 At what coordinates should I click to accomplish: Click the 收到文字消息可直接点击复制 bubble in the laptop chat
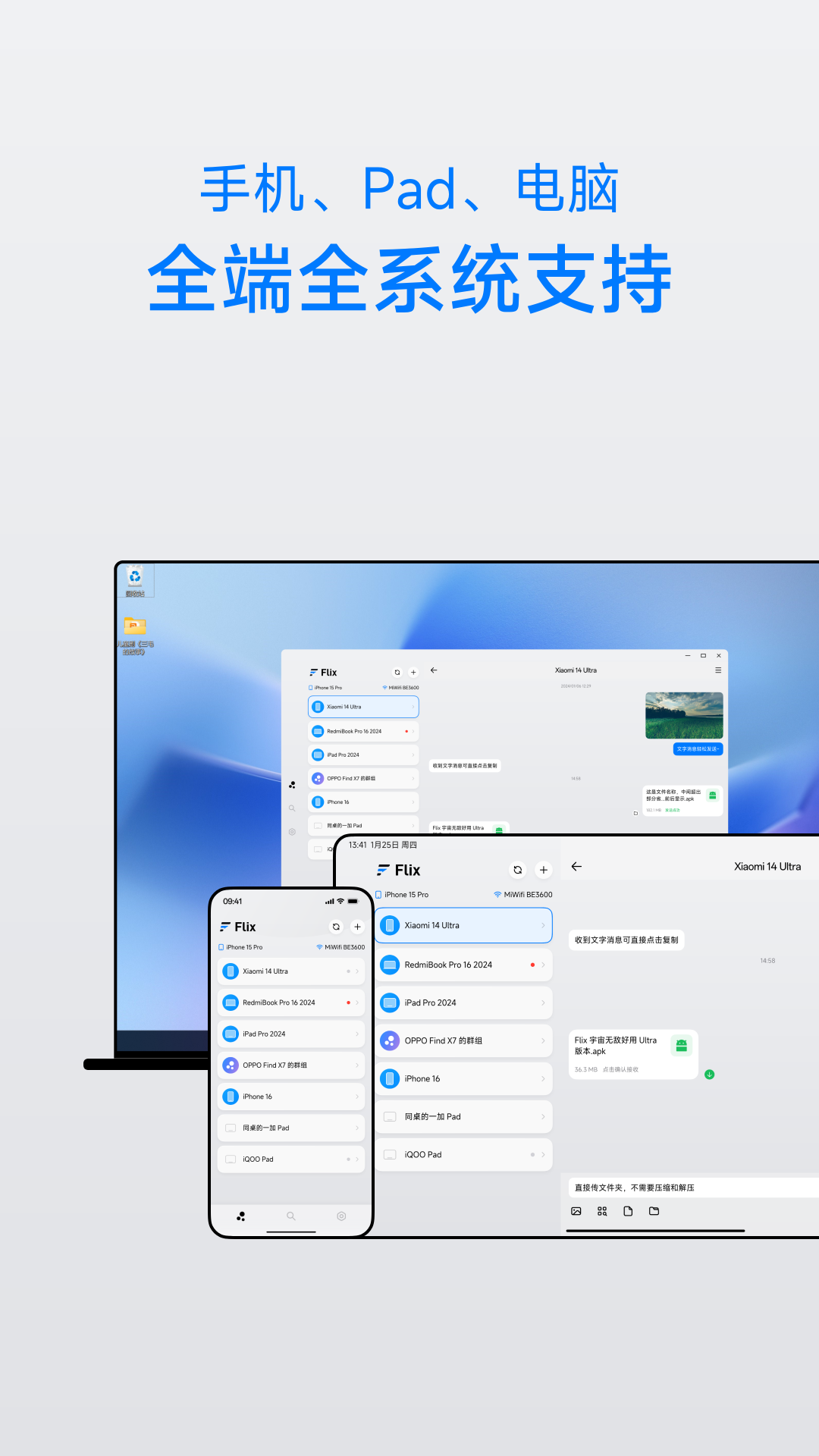465,766
